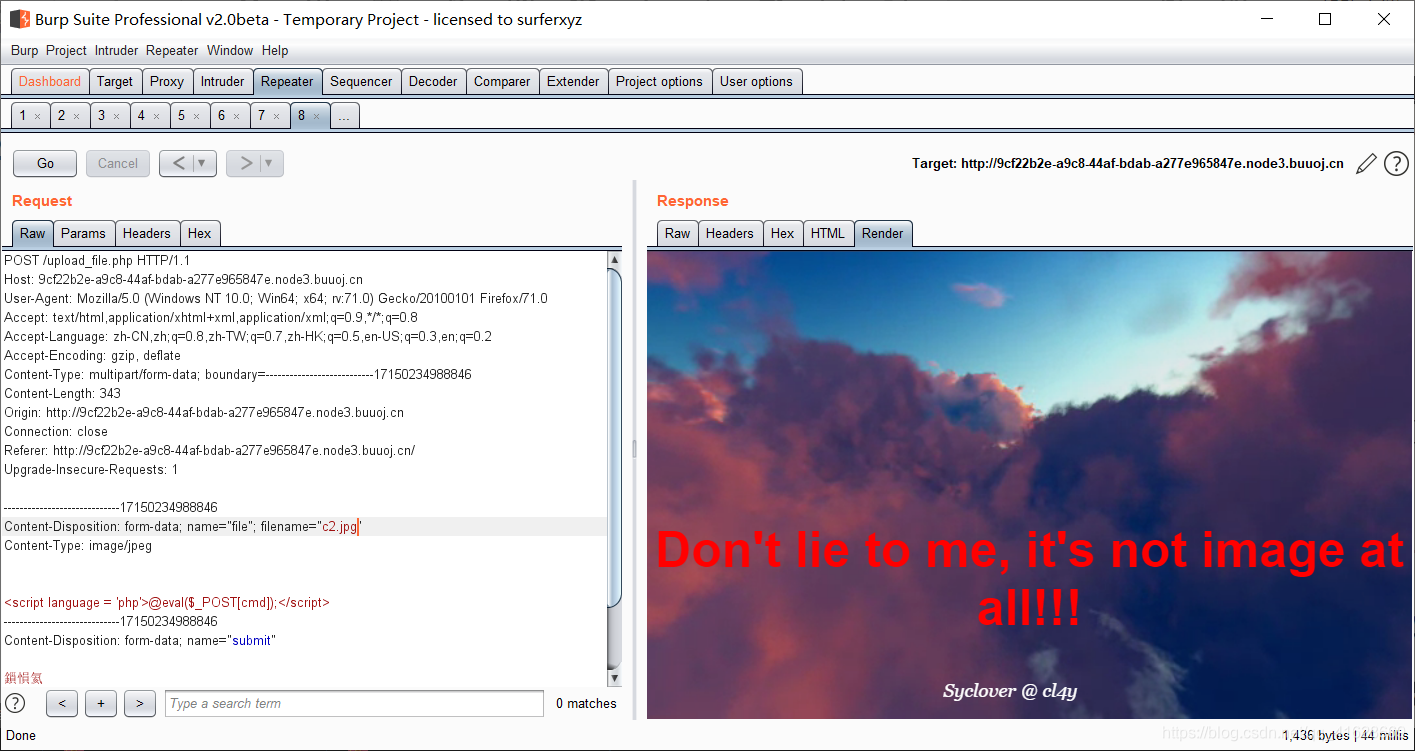The width and height of the screenshot is (1415, 751).
Task: Switch to the Dashboard tab
Action: click(x=50, y=82)
